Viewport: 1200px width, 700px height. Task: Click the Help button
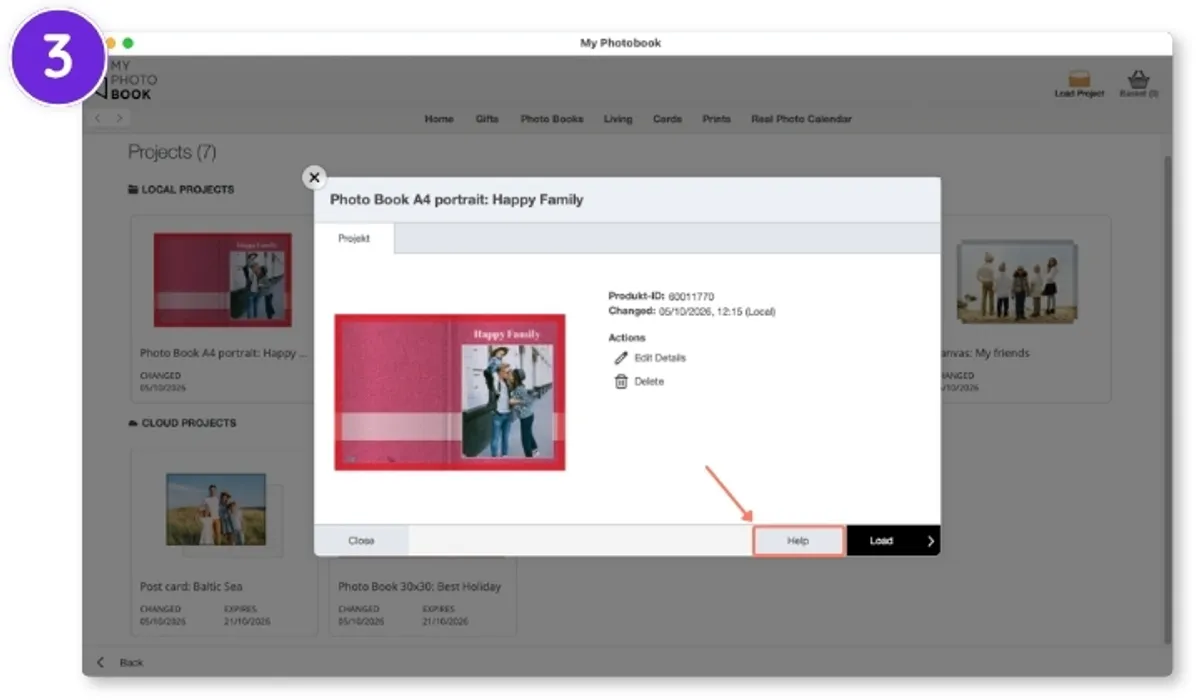[x=798, y=541]
